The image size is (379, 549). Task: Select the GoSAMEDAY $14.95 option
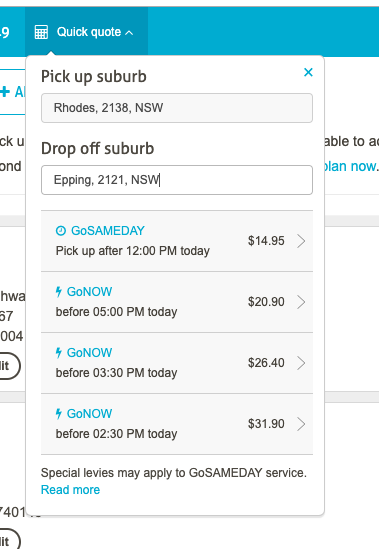[x=177, y=241]
